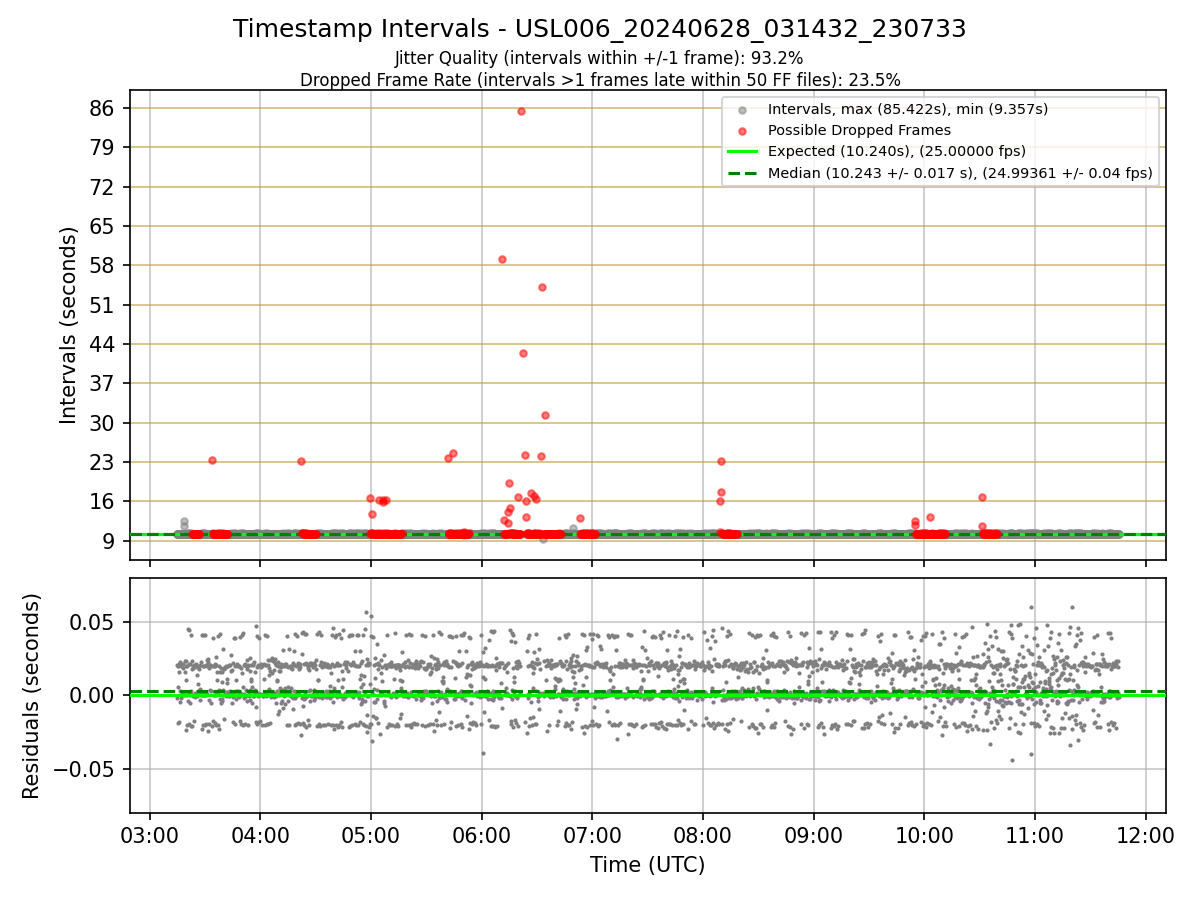Click the 12:00 x-axis tick label
The width and height of the screenshot is (1200, 900).
coord(1144,833)
